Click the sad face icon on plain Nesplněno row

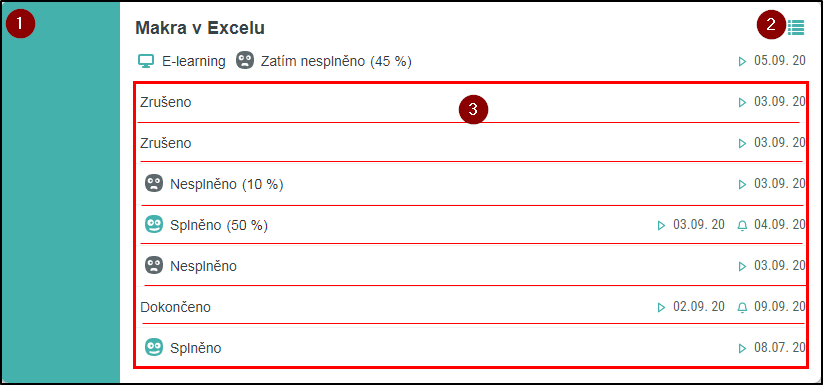click(153, 265)
